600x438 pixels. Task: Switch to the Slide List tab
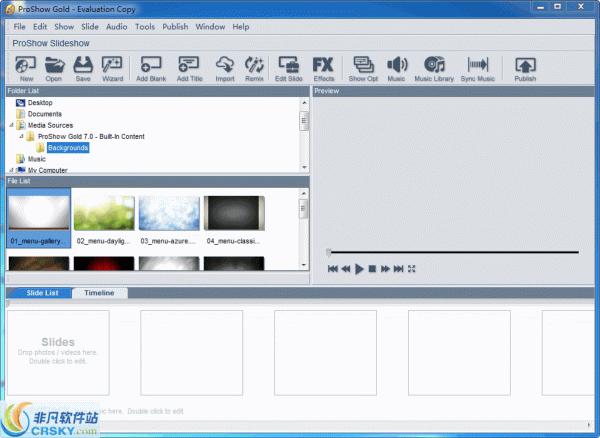click(x=42, y=293)
